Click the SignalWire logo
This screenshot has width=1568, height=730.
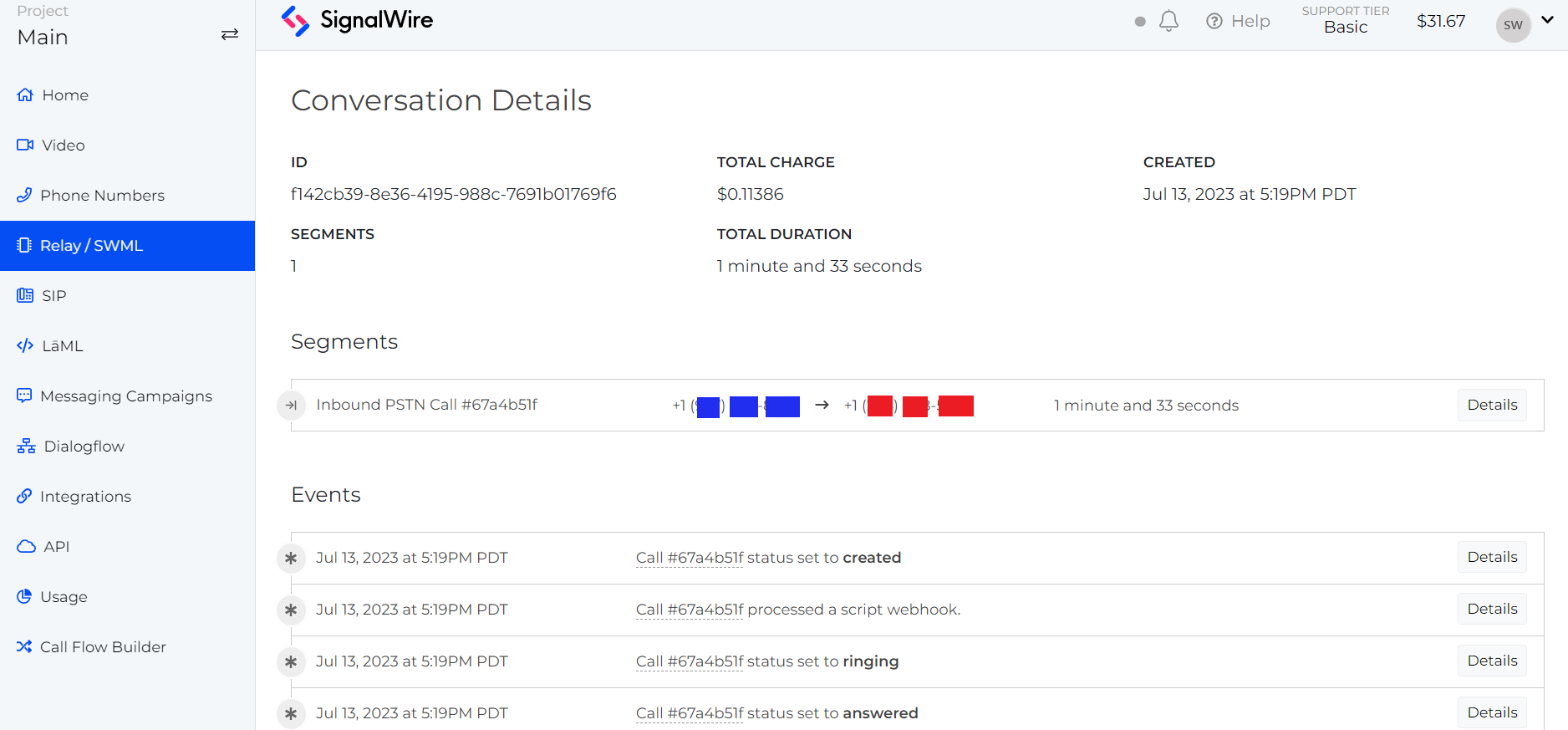click(x=357, y=21)
